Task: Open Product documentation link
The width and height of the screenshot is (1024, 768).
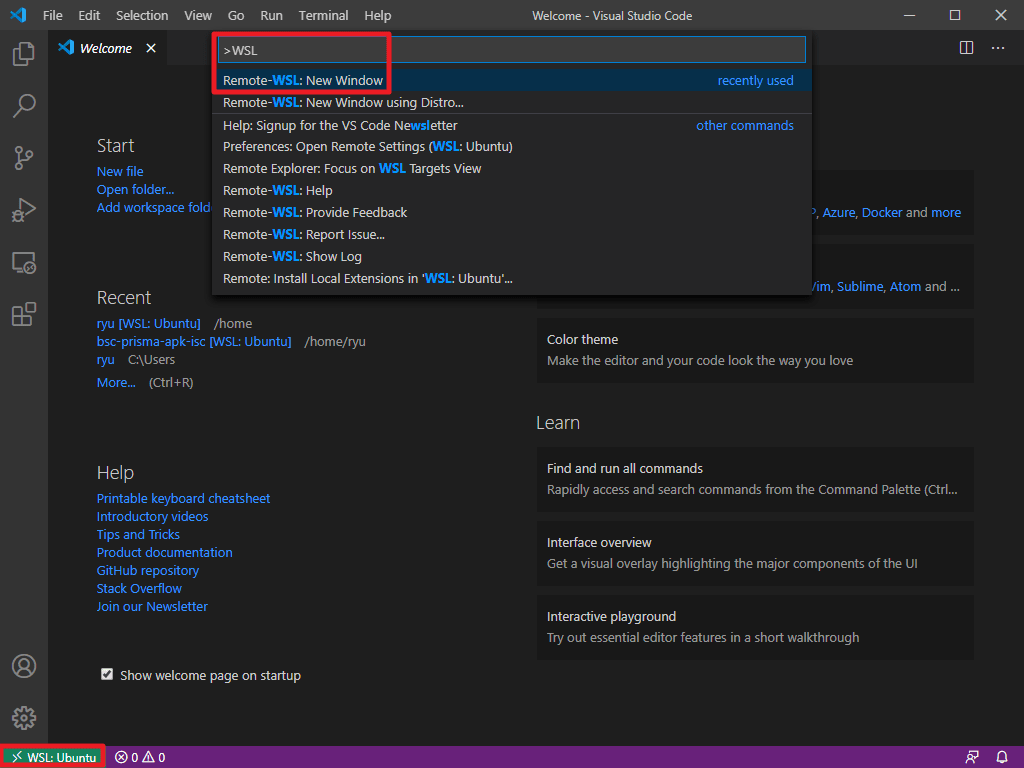Action: (x=165, y=552)
